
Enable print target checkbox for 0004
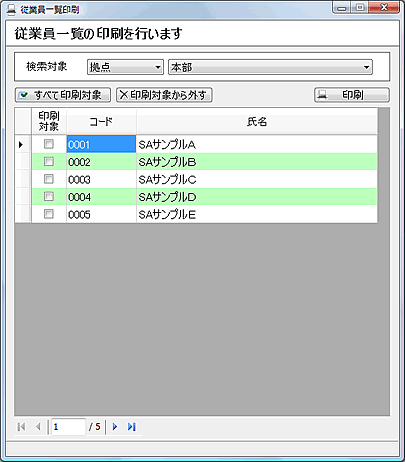tap(49, 196)
